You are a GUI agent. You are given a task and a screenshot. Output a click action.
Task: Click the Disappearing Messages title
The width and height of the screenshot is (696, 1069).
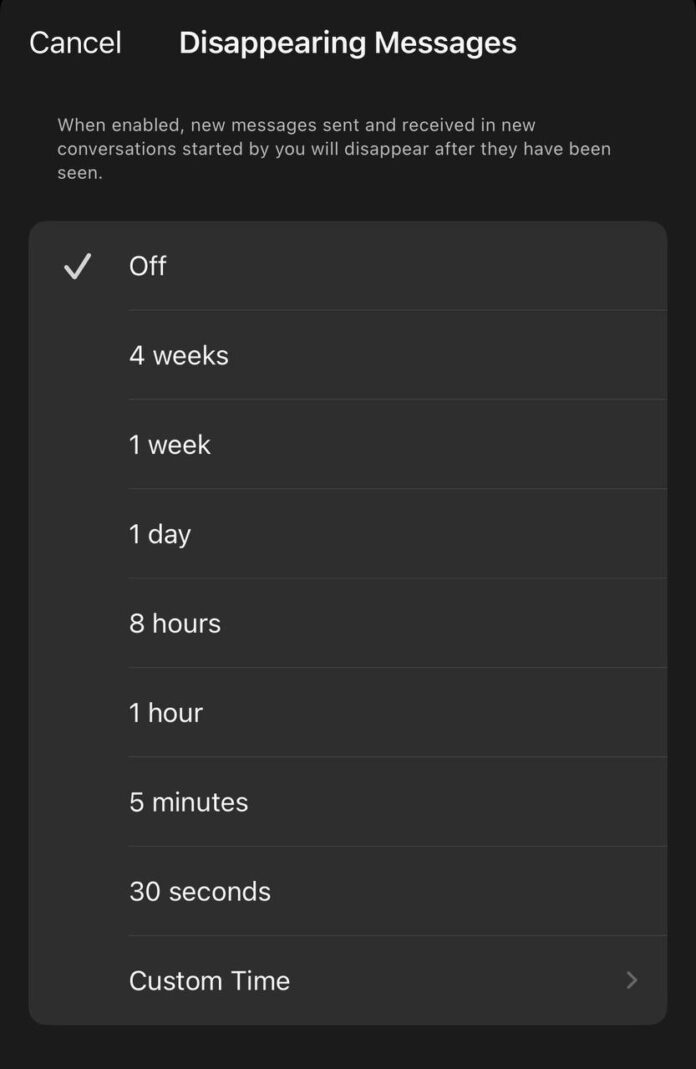(347, 43)
